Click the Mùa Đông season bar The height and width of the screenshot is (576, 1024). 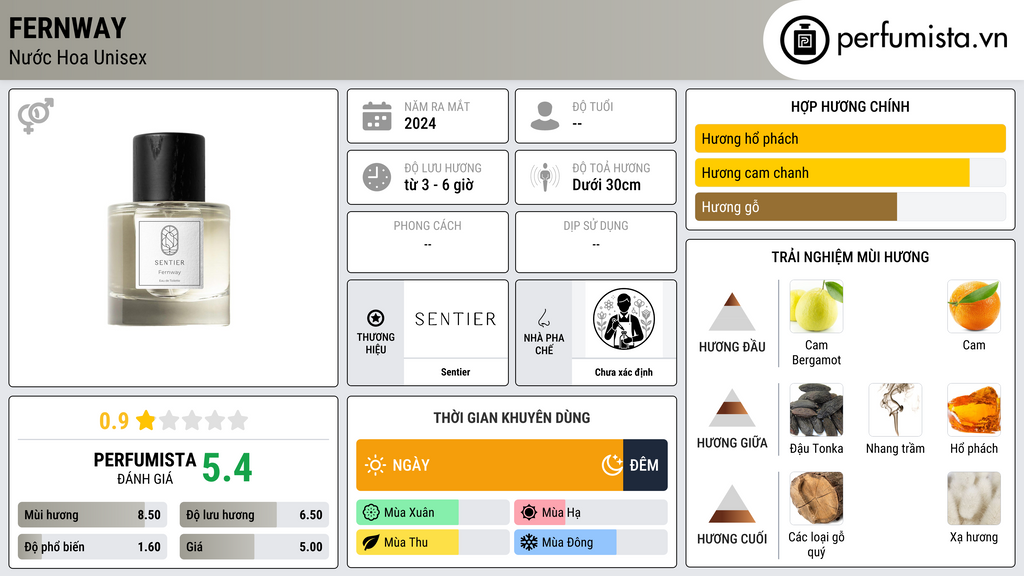coord(591,542)
